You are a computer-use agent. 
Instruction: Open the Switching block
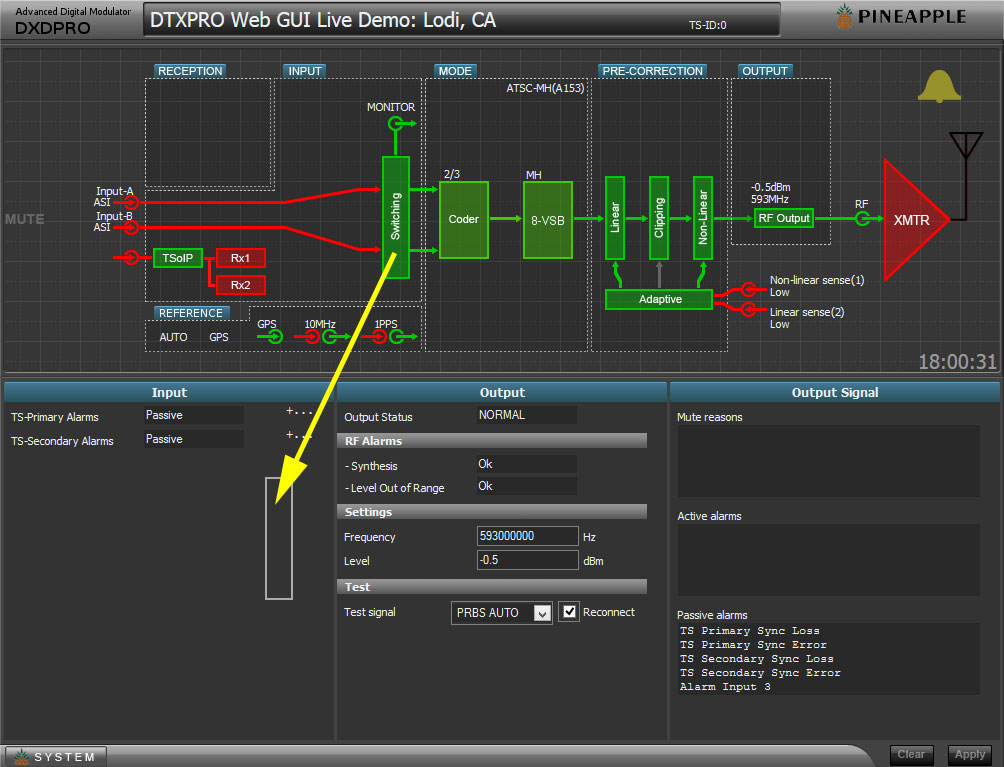[x=396, y=217]
